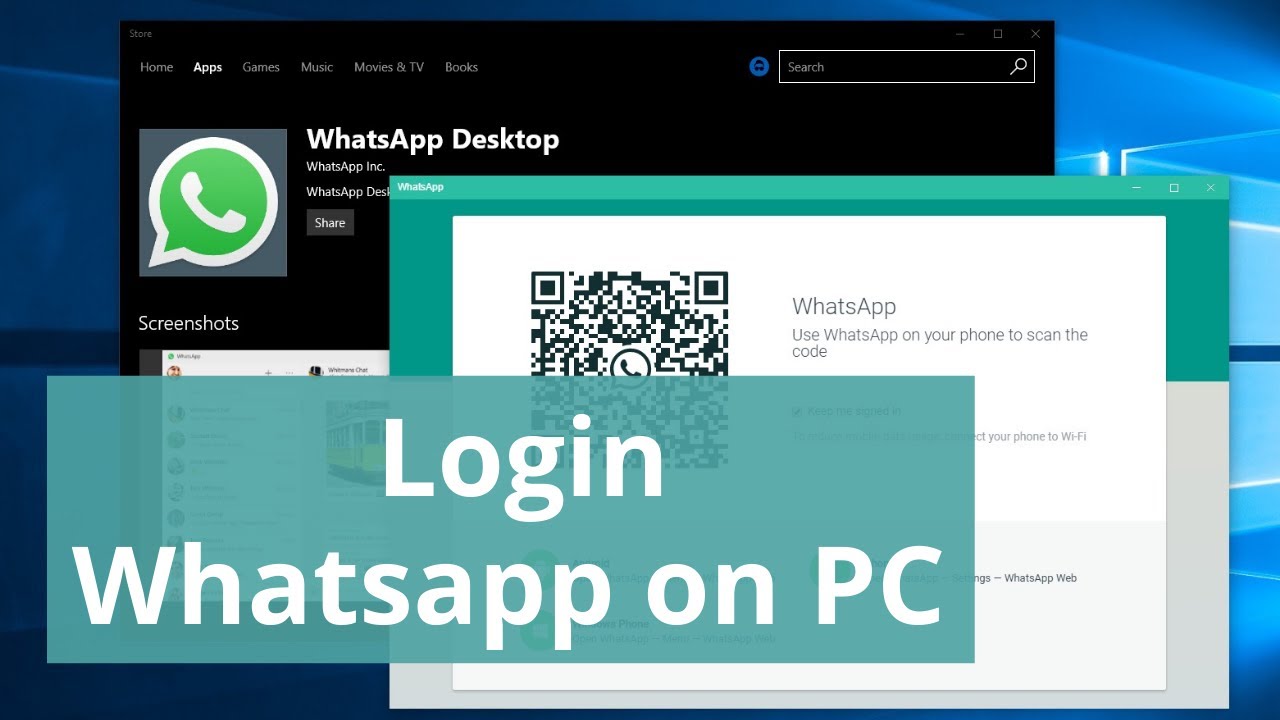Minimize the WhatsApp window
The image size is (1280, 720).
(1136, 188)
